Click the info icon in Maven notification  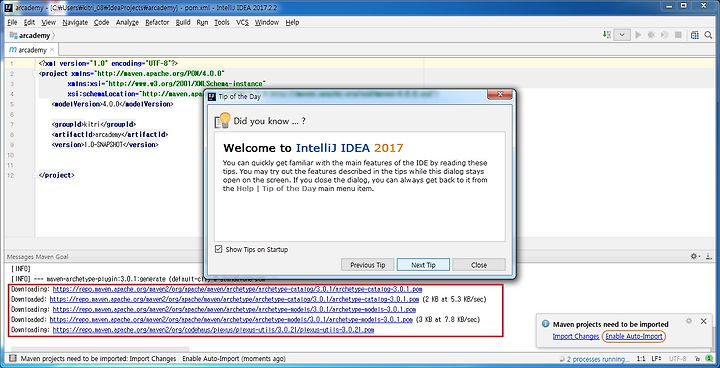[x=546, y=324]
